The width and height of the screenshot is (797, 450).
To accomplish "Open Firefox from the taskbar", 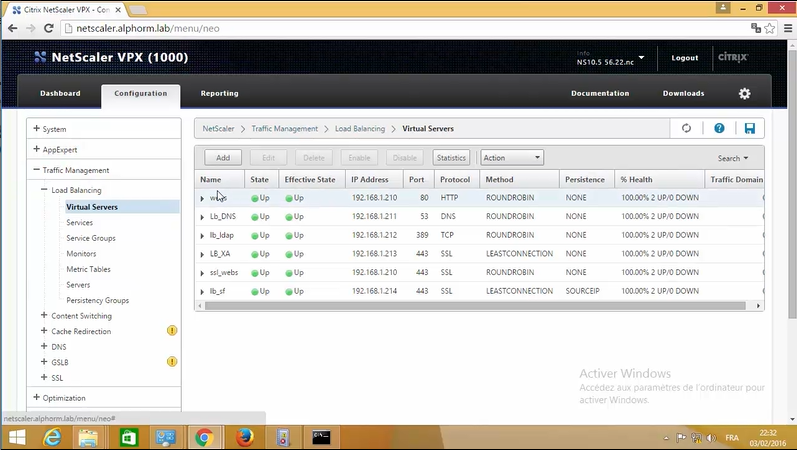I will pyautogui.click(x=244, y=437).
